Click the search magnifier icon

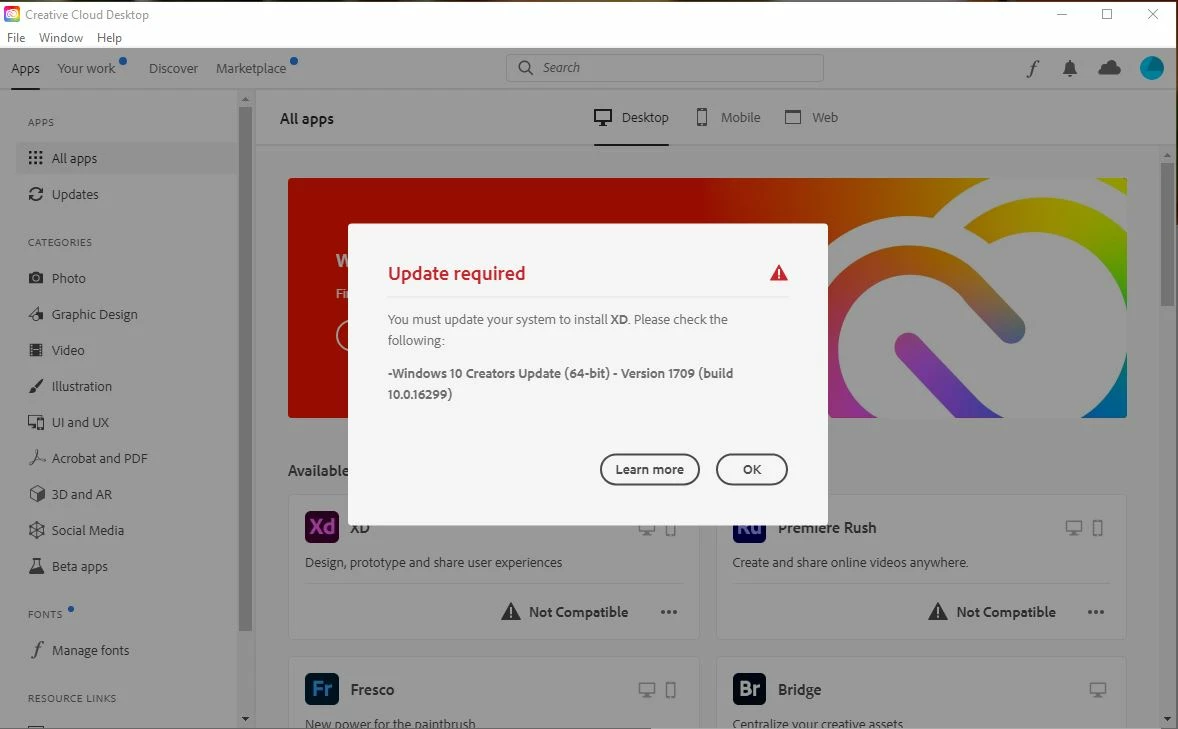(x=525, y=68)
